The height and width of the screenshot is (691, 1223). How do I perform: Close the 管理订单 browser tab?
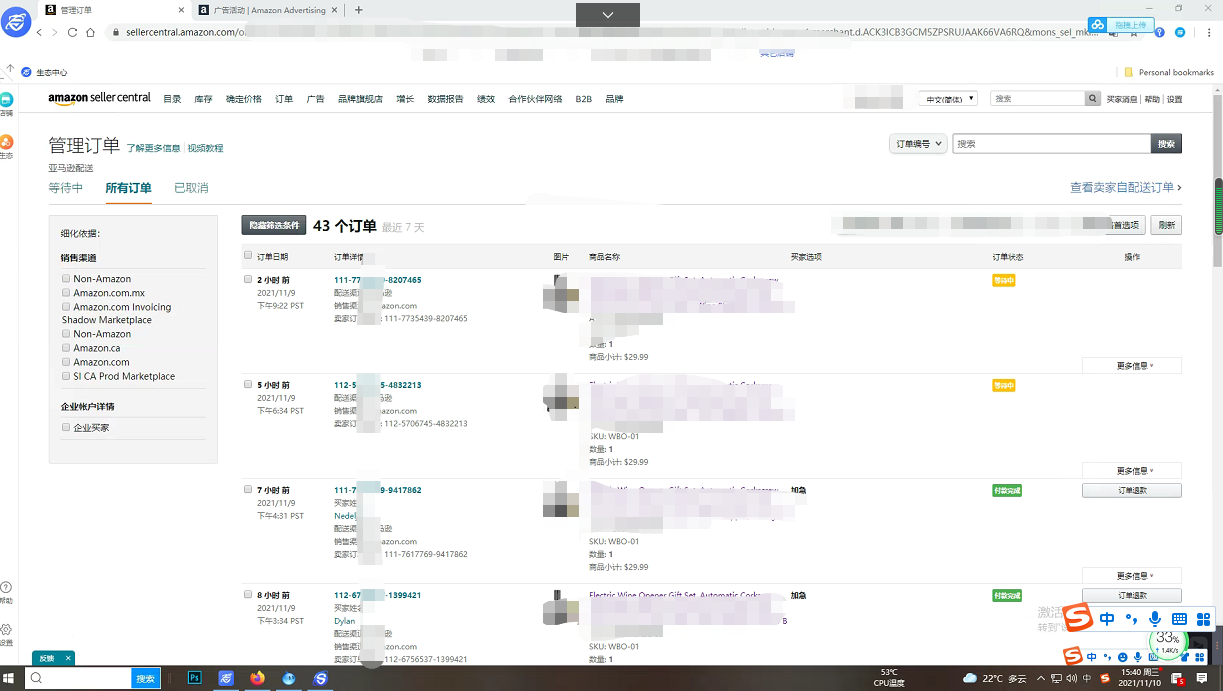pyautogui.click(x=181, y=10)
